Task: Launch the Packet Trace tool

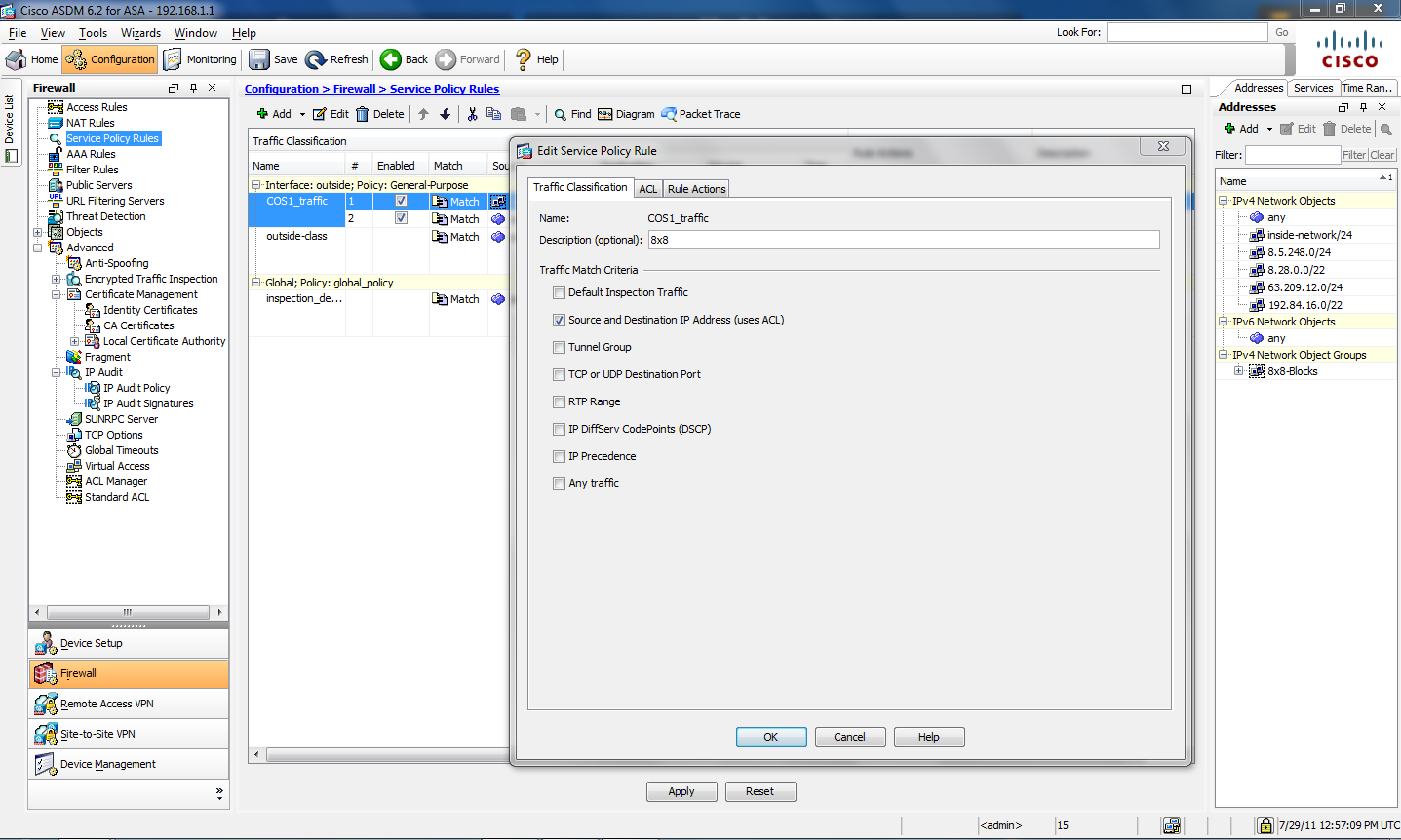Action: (x=700, y=114)
